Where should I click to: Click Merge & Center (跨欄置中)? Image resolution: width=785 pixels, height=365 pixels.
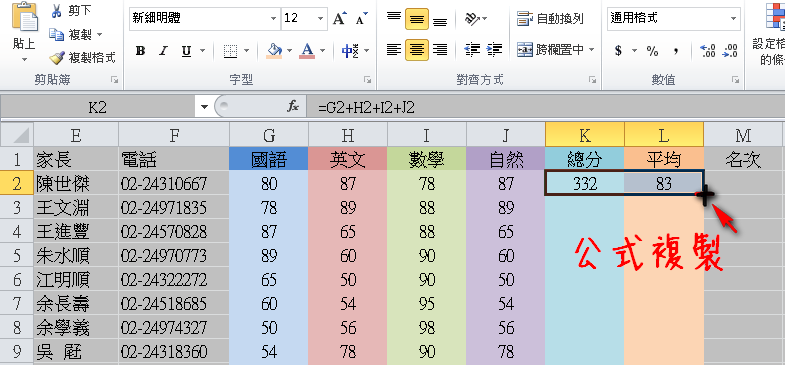[551, 50]
